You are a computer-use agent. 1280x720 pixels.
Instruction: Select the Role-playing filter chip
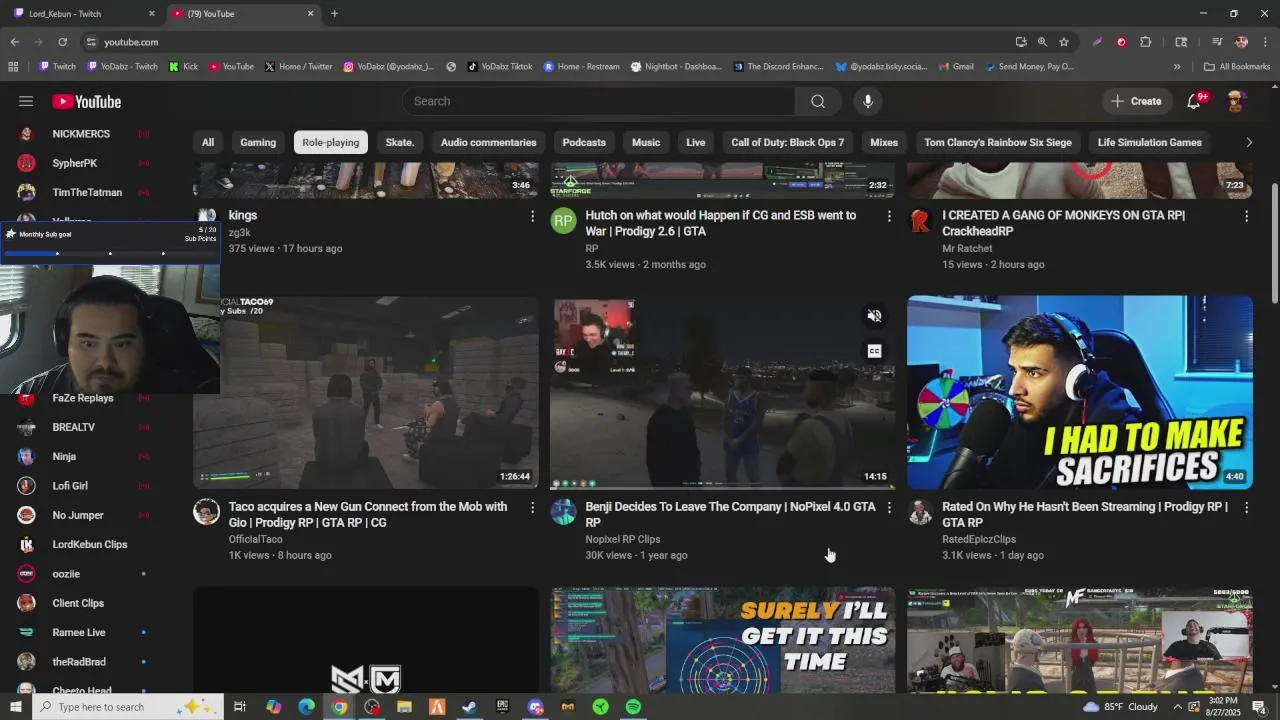[331, 142]
